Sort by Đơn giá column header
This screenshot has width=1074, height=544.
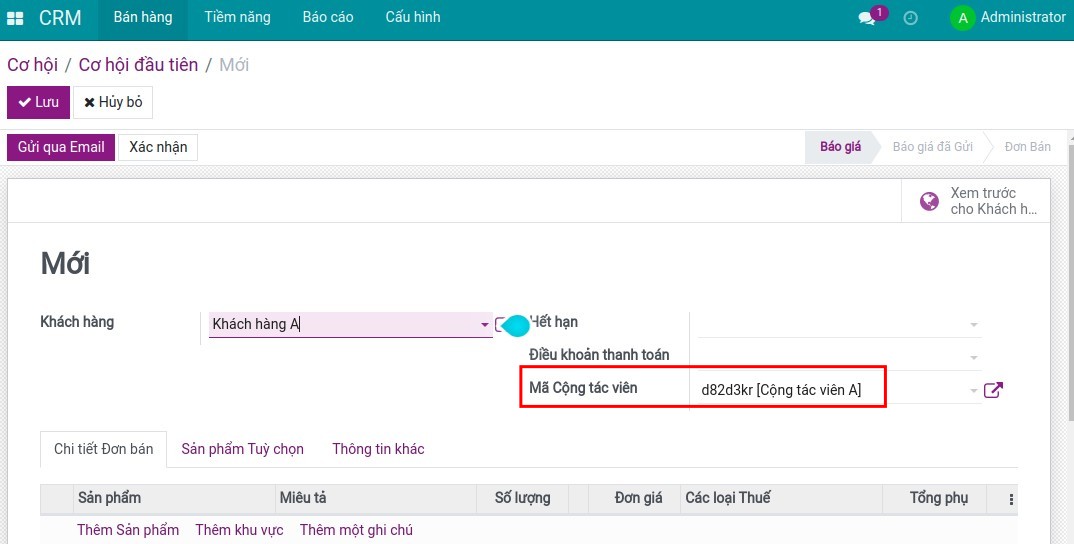[x=635, y=498]
